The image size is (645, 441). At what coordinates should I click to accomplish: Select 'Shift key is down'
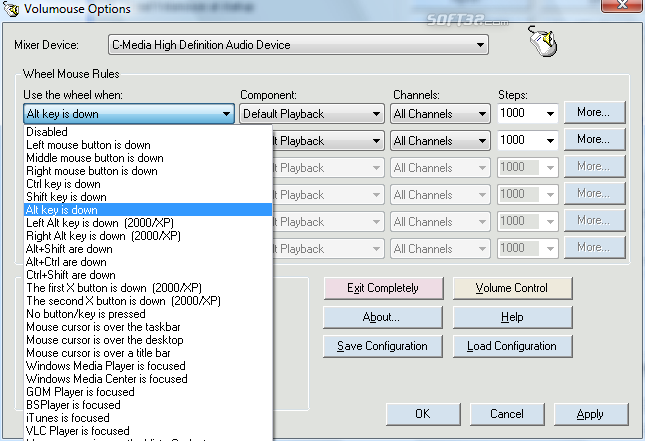click(148, 197)
